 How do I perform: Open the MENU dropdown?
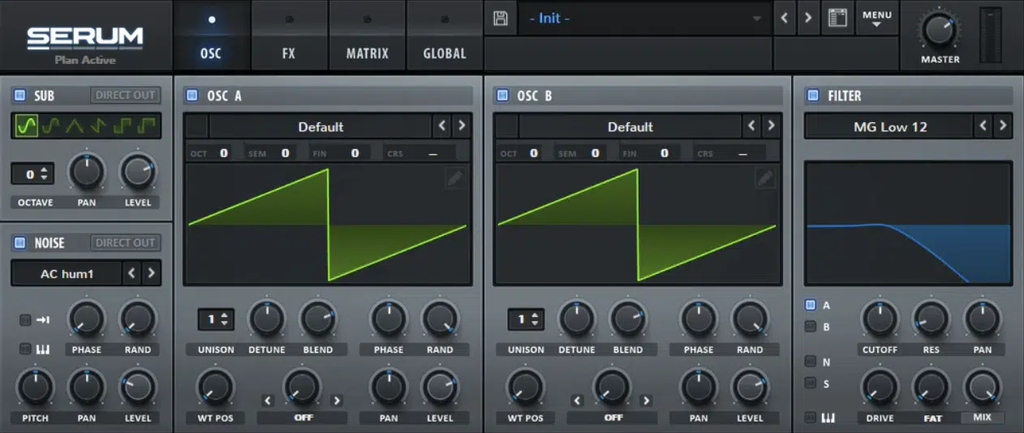(876, 18)
